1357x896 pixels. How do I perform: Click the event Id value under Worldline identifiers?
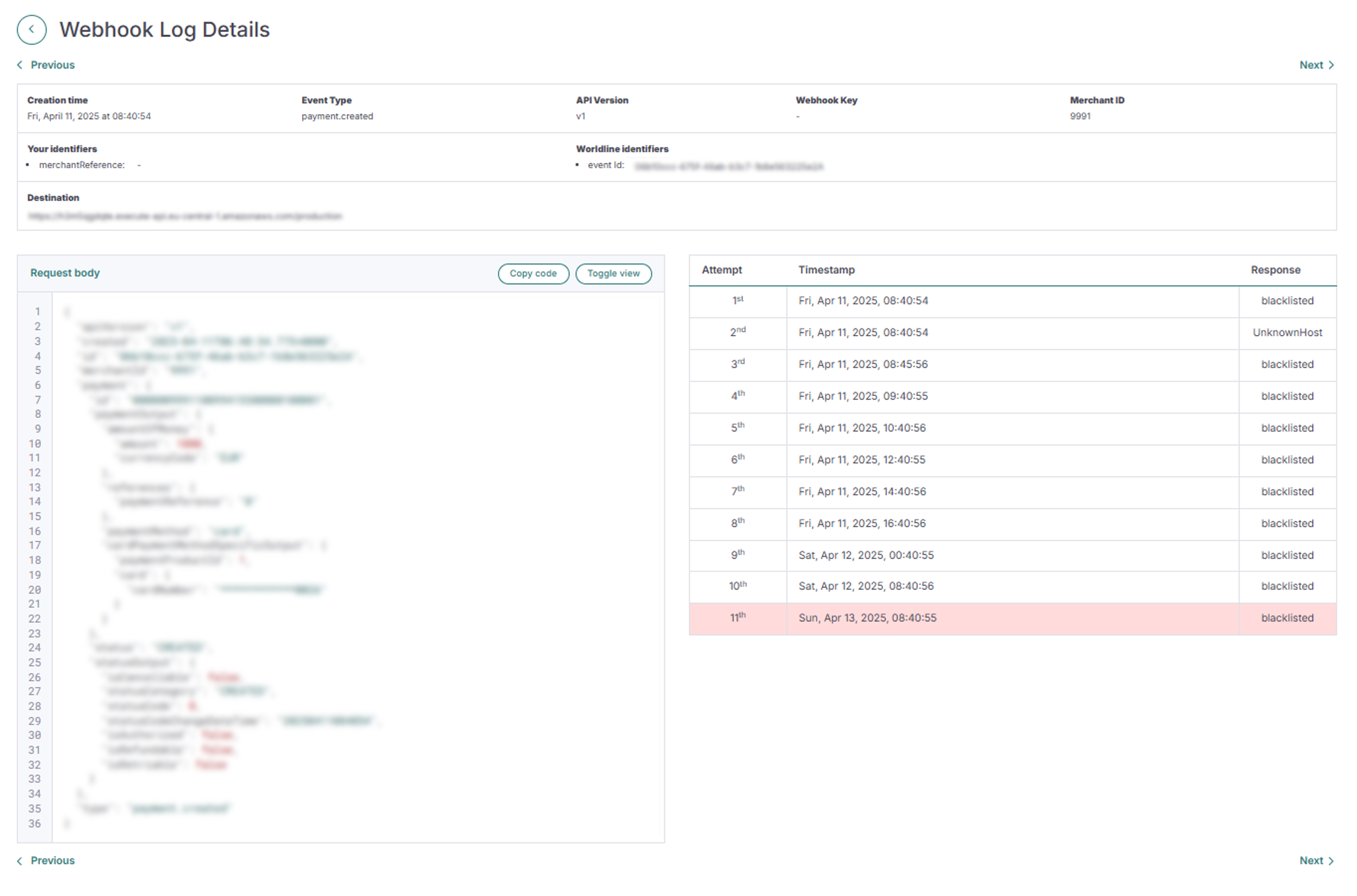coord(730,166)
